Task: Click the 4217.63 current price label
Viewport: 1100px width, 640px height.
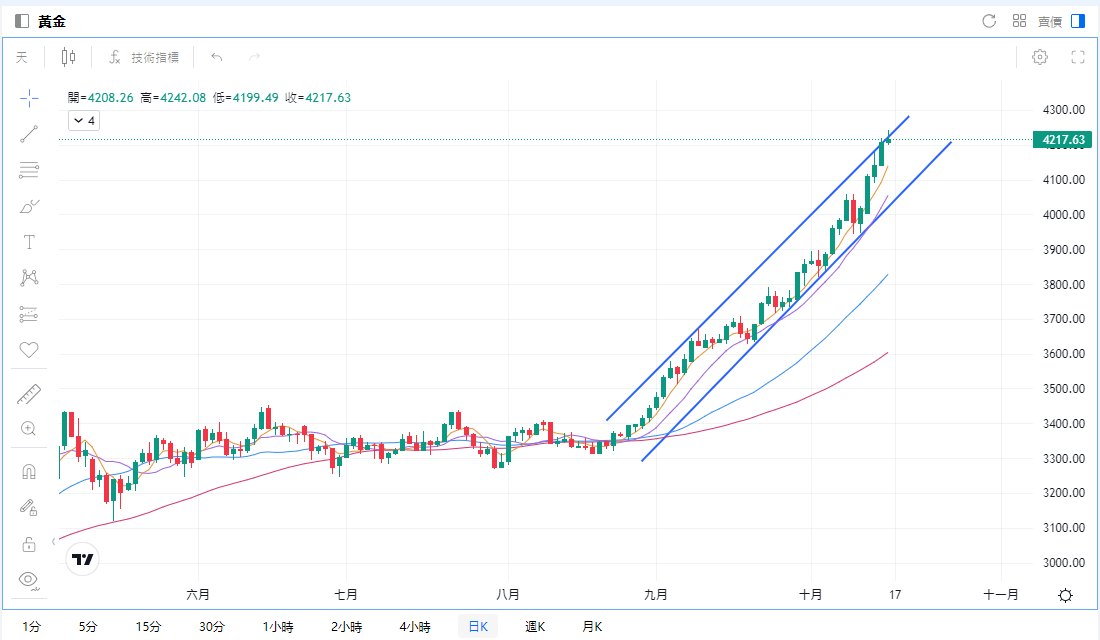Action: pyautogui.click(x=1063, y=140)
